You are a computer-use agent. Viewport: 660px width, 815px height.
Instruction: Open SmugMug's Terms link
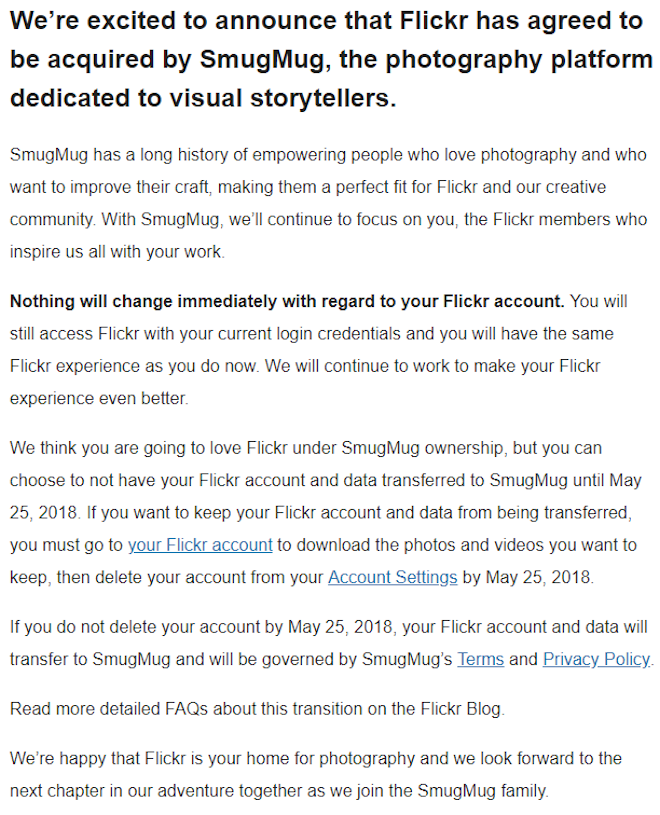[481, 659]
